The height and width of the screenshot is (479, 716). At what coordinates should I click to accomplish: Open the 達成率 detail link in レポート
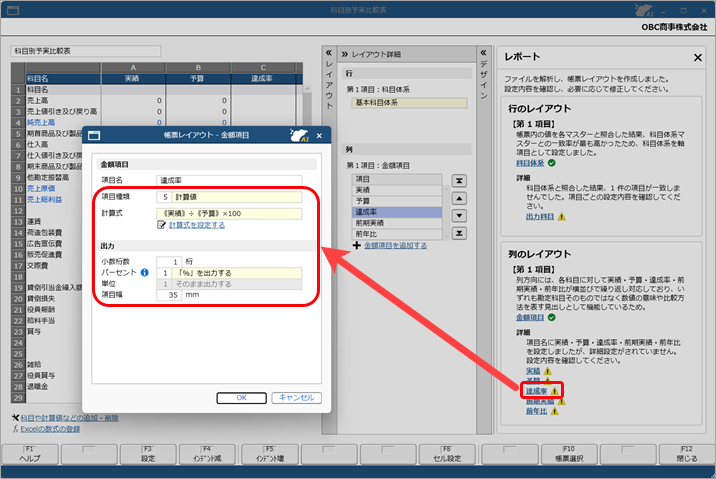tap(536, 391)
